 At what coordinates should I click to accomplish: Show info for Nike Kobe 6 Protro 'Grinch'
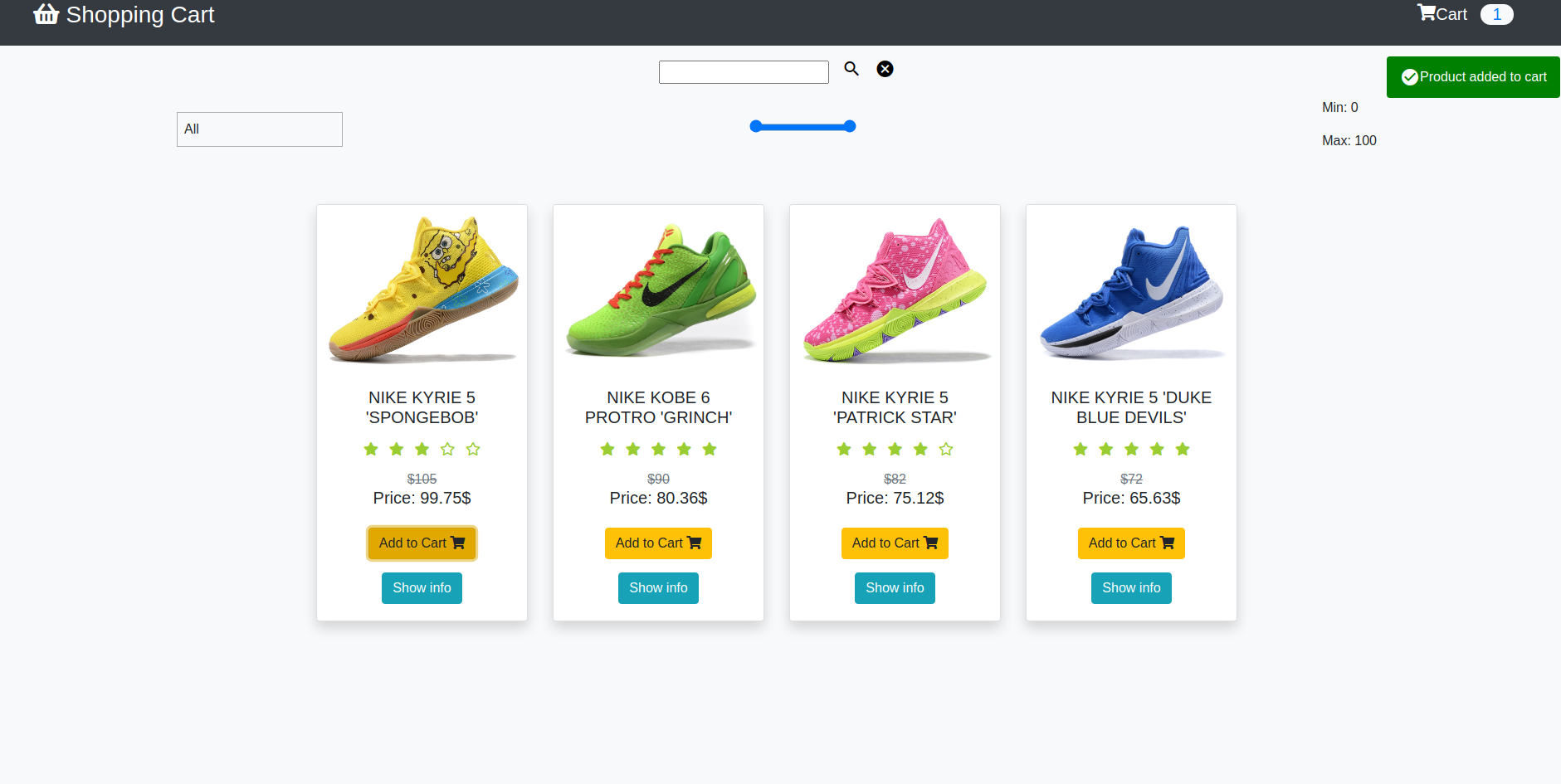pos(658,587)
